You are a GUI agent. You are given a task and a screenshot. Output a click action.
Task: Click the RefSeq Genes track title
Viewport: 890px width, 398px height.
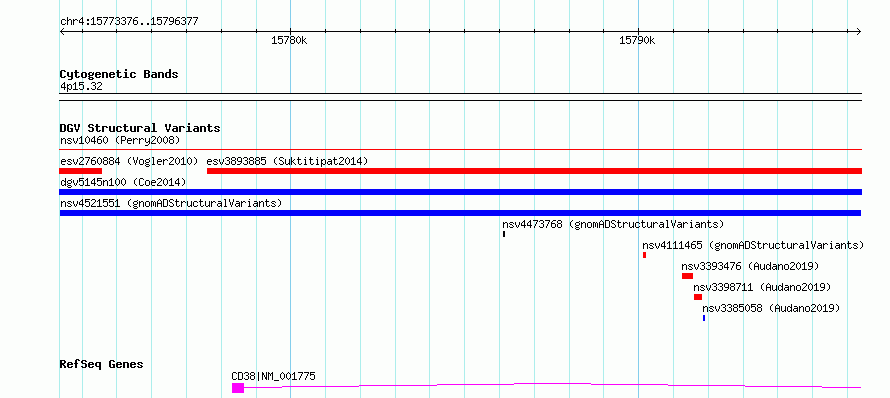point(102,364)
